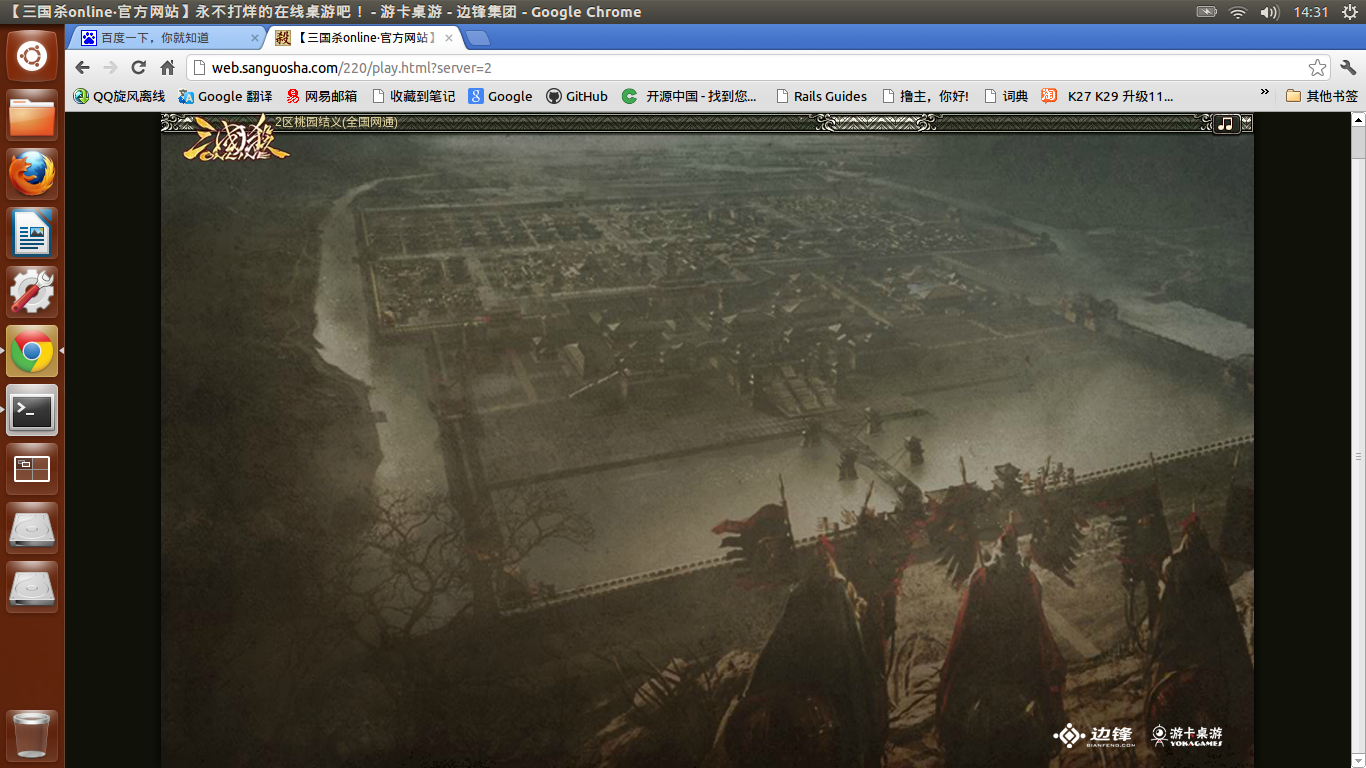1366x768 pixels.
Task: Open the Trash in the launcher
Action: [x=32, y=736]
